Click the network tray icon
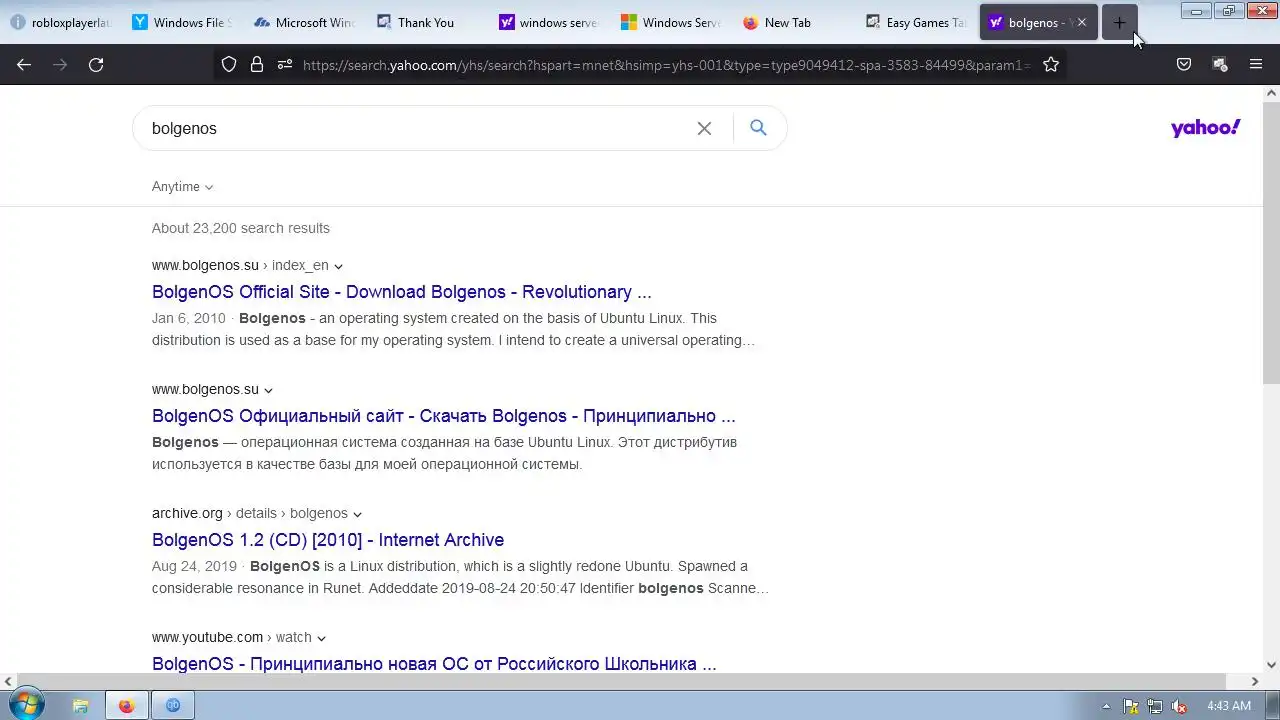 tap(1155, 706)
